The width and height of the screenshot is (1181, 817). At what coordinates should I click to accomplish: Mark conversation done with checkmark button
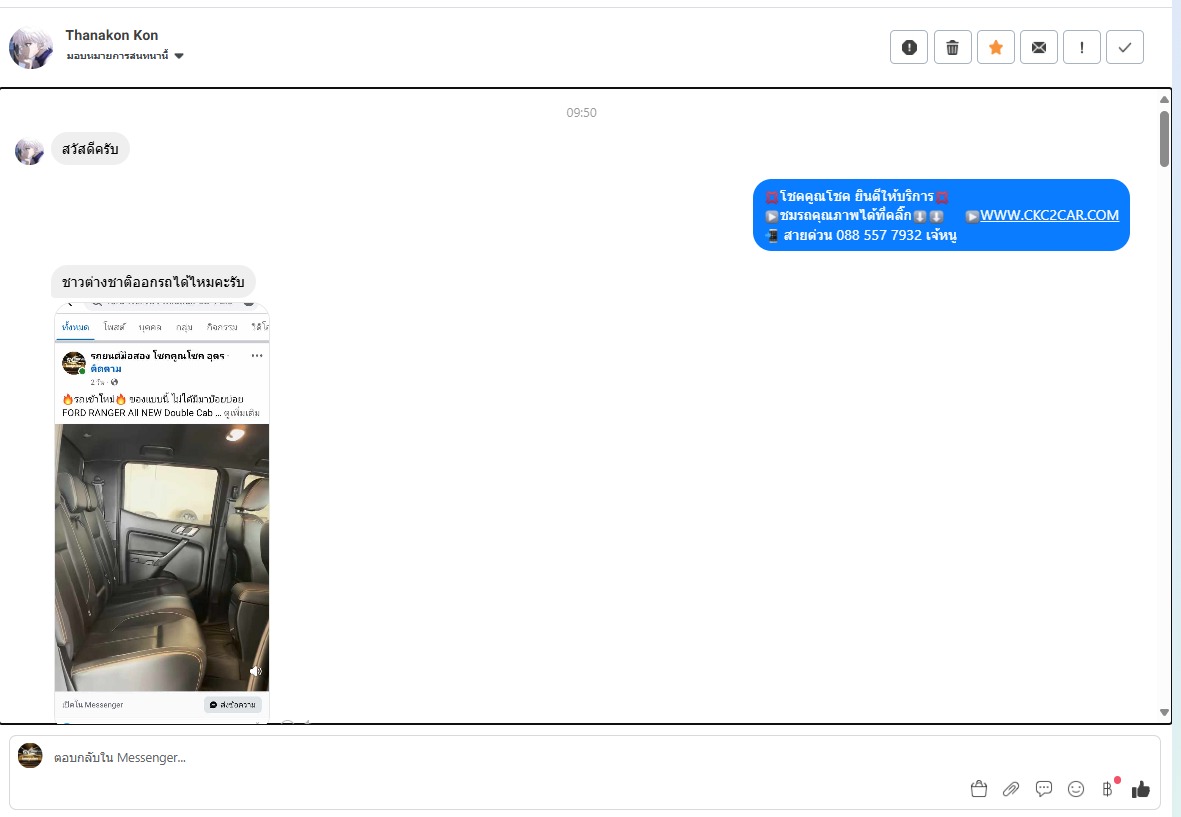pos(1125,47)
